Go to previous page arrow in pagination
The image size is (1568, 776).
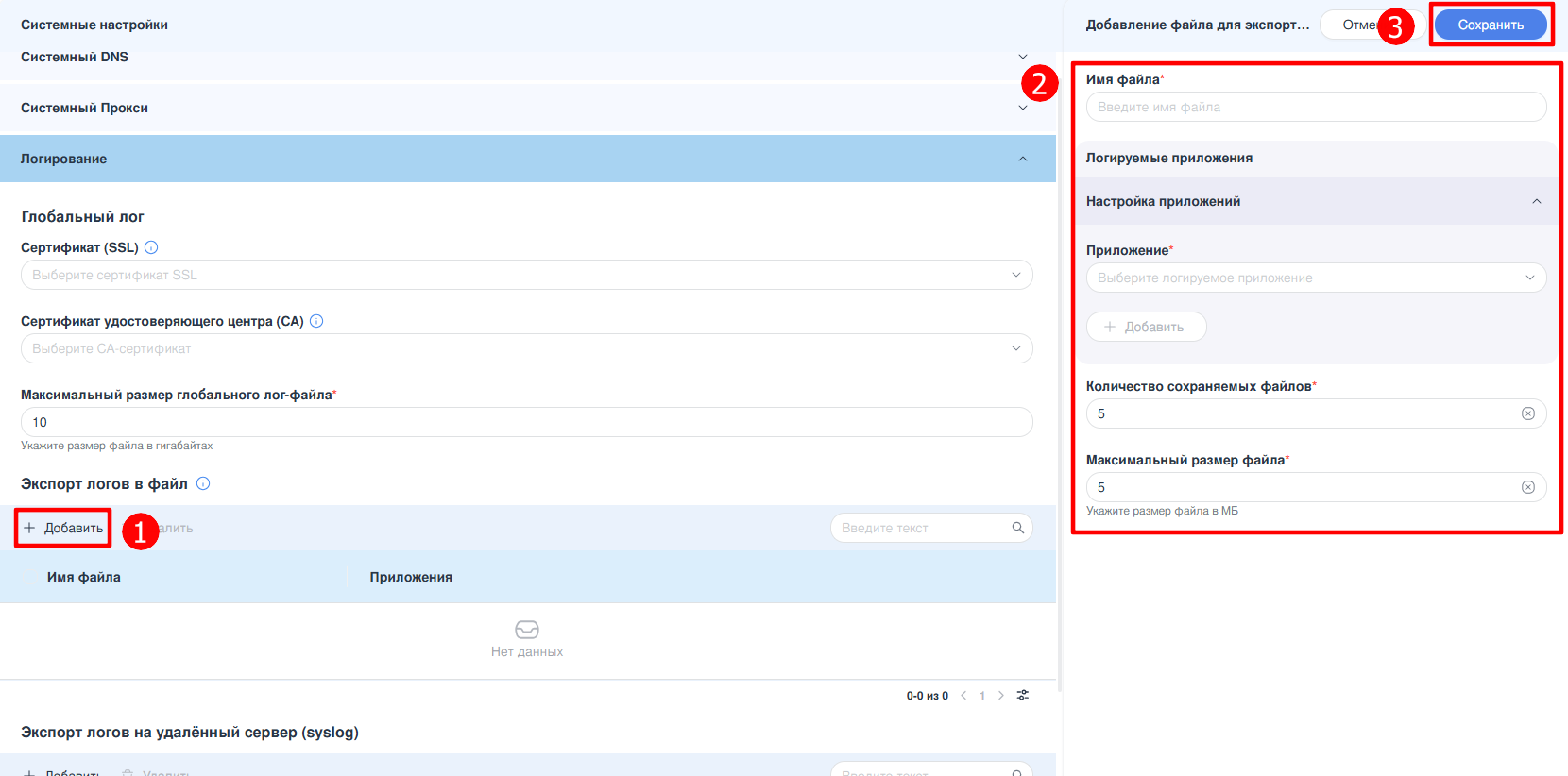[x=963, y=696]
